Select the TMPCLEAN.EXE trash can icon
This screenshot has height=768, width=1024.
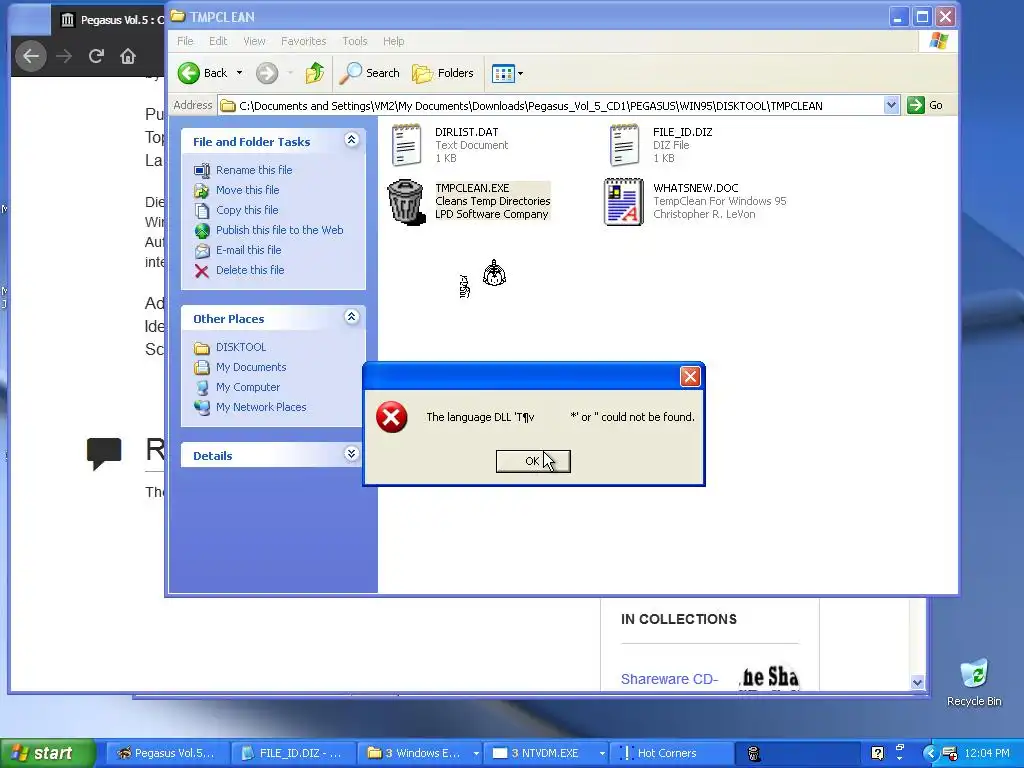tap(406, 202)
